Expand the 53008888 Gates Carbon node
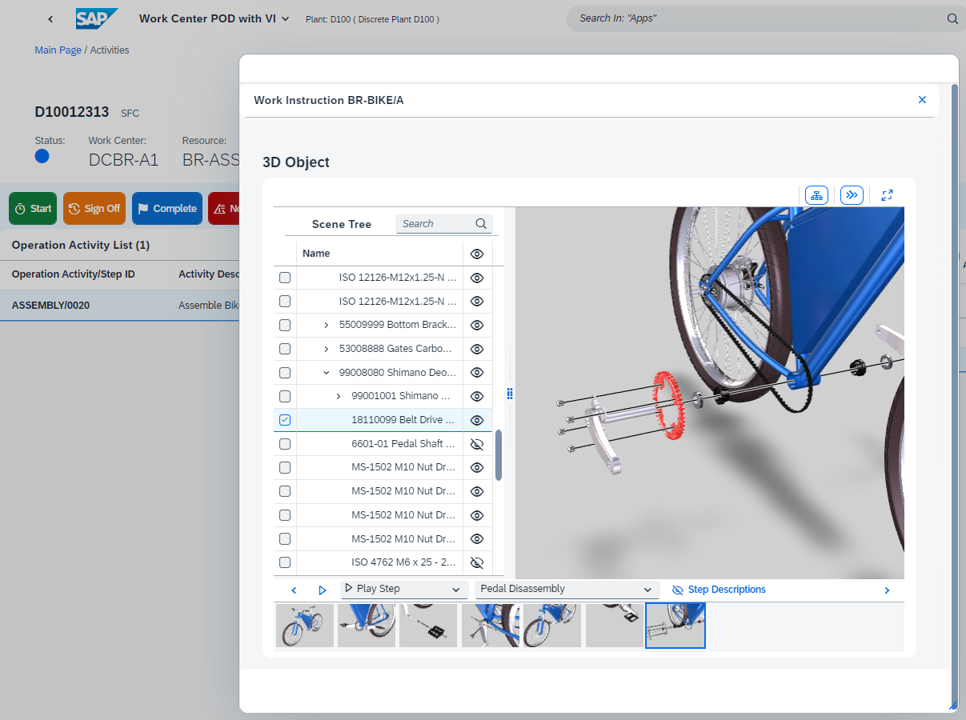 point(327,349)
